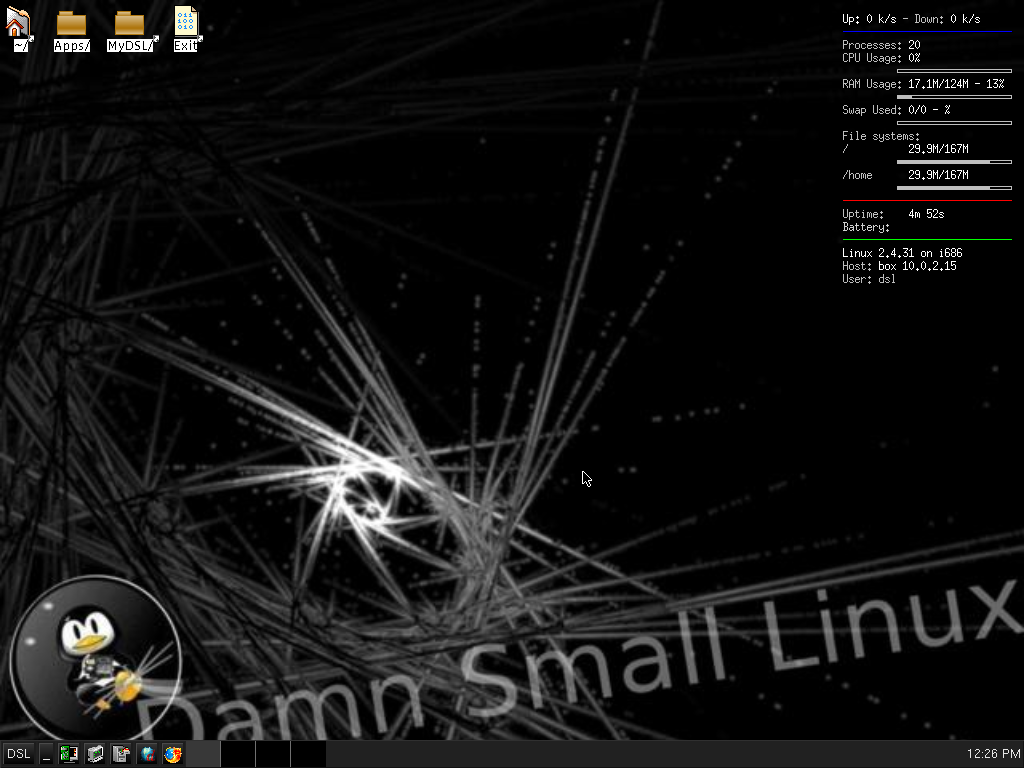Open the Apps/ folder on the desktop
This screenshot has width=1024, height=768.
tap(69, 25)
